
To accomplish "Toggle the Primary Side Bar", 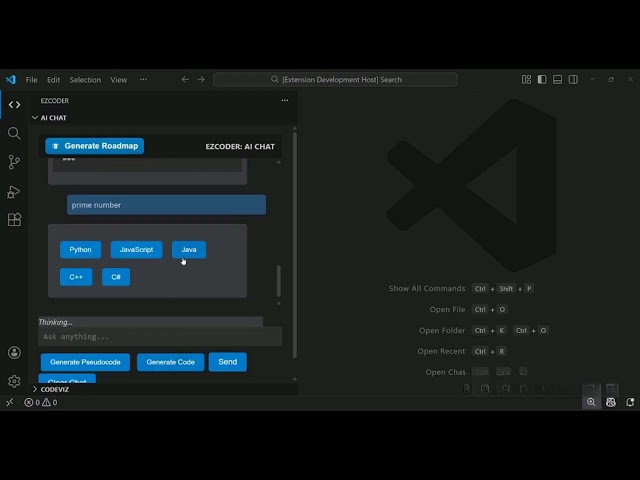I will [542, 80].
